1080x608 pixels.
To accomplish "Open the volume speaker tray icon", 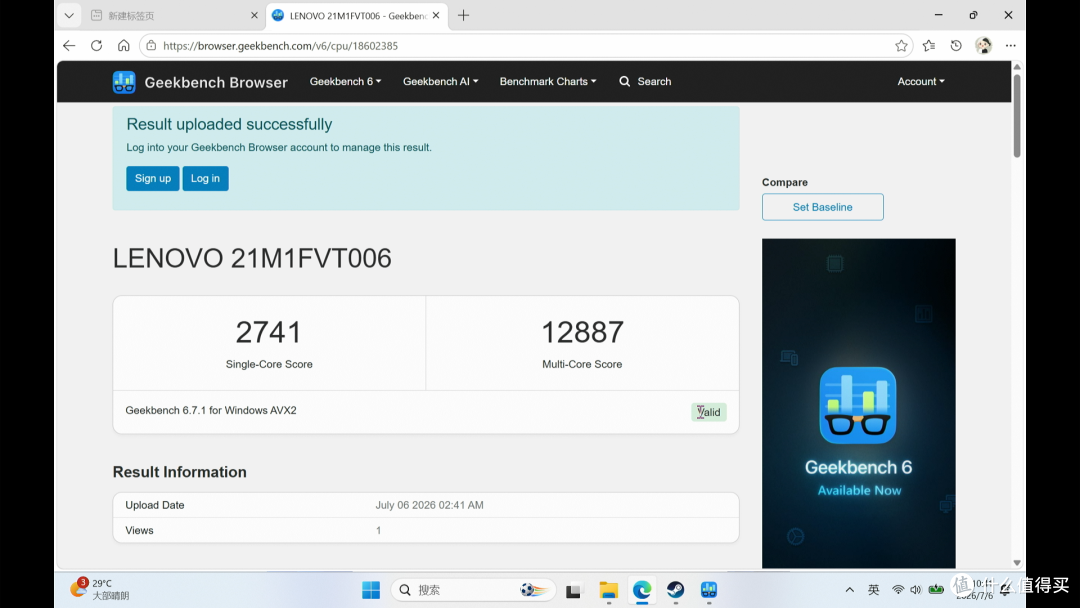I will tap(915, 589).
